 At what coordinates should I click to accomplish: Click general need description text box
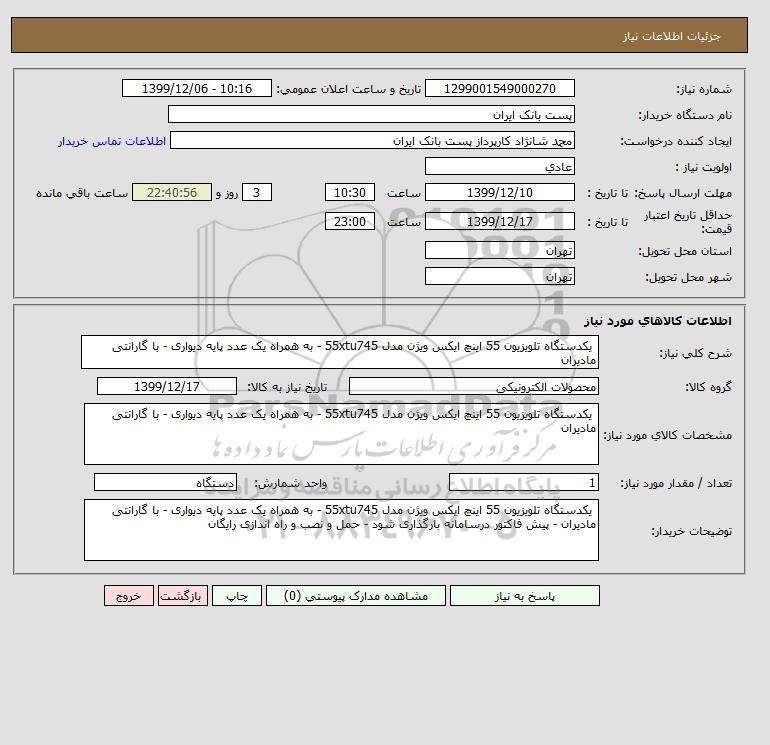coord(340,352)
